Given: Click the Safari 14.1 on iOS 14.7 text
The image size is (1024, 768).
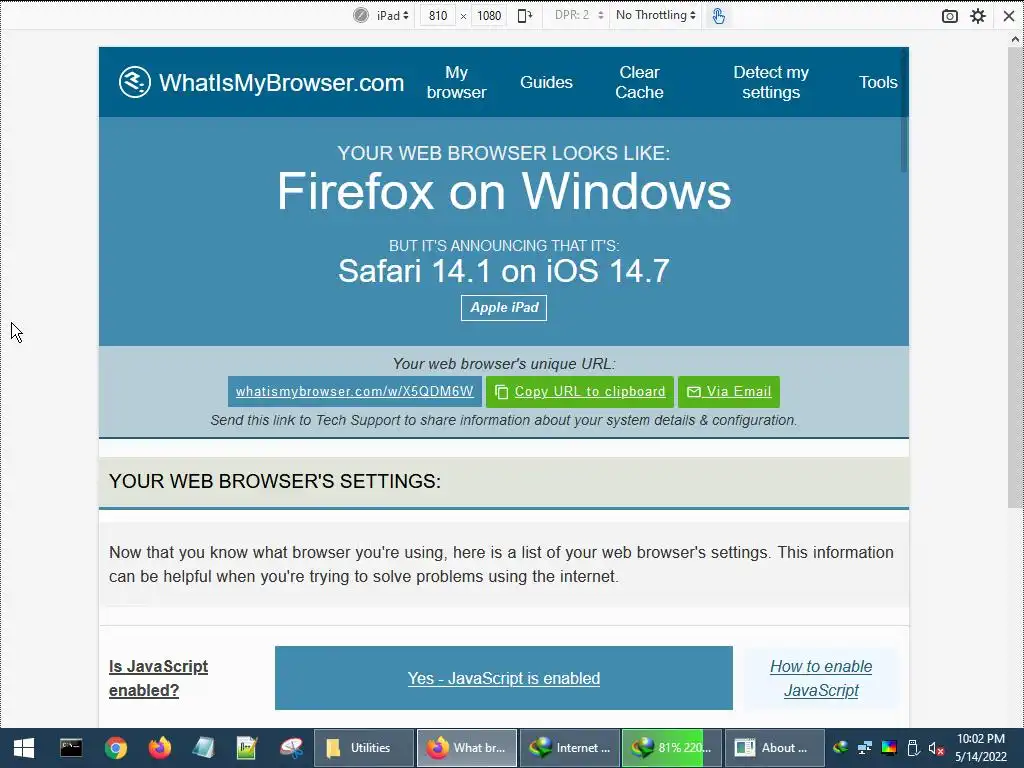Looking at the screenshot, I should (x=504, y=270).
